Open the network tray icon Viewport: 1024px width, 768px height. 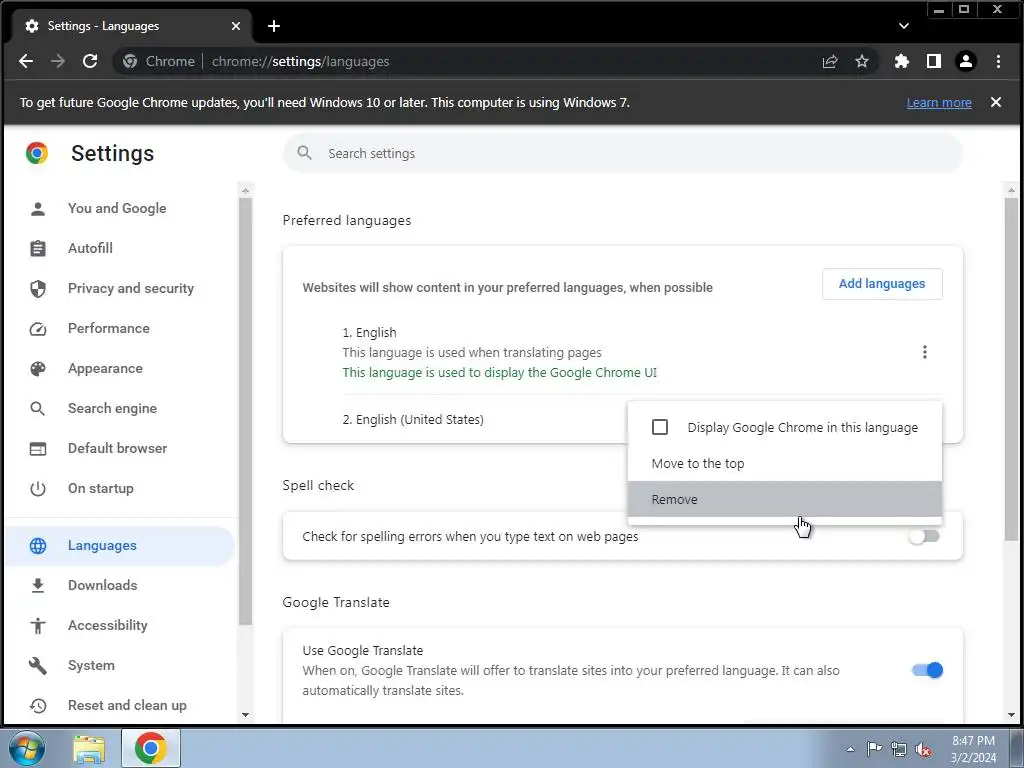pos(899,749)
